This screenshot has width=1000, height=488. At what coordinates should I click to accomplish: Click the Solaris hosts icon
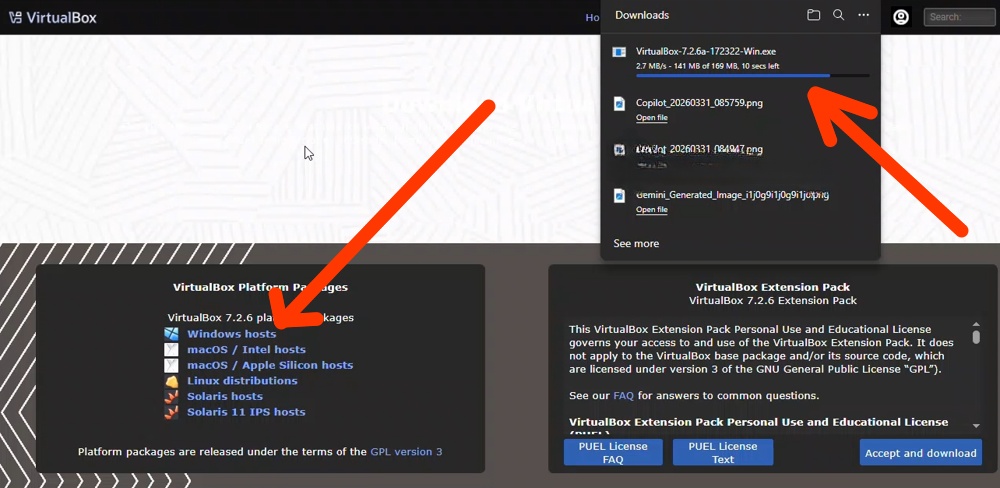(172, 397)
